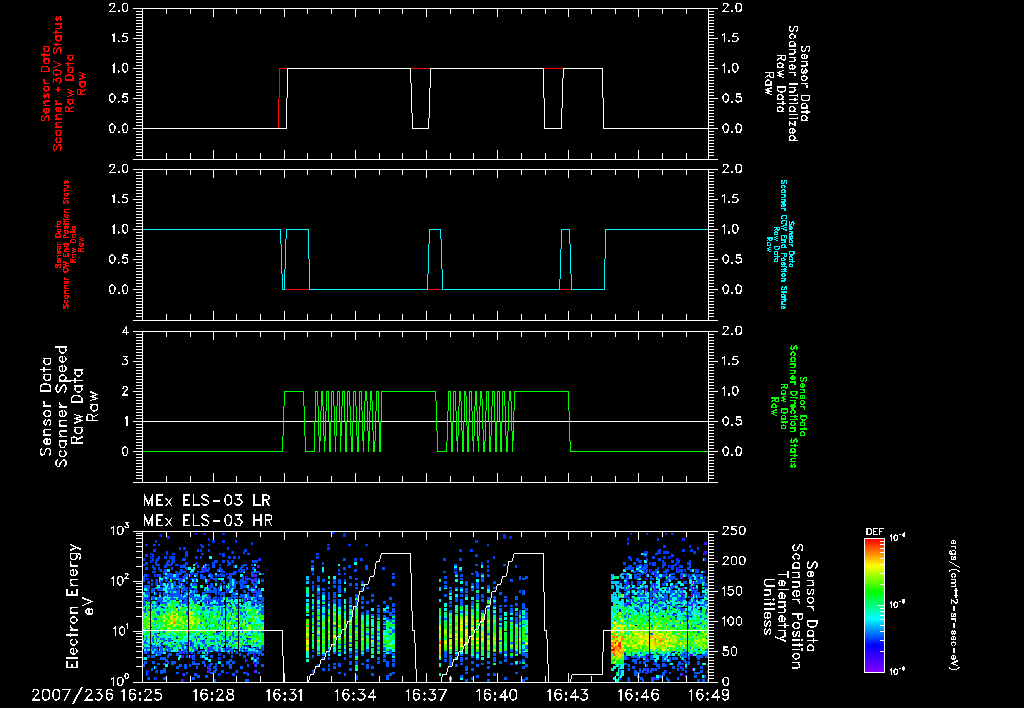This screenshot has width=1024, height=708.
Task: Select the "2007/236 16:25" start time label
Action: (x=99, y=696)
